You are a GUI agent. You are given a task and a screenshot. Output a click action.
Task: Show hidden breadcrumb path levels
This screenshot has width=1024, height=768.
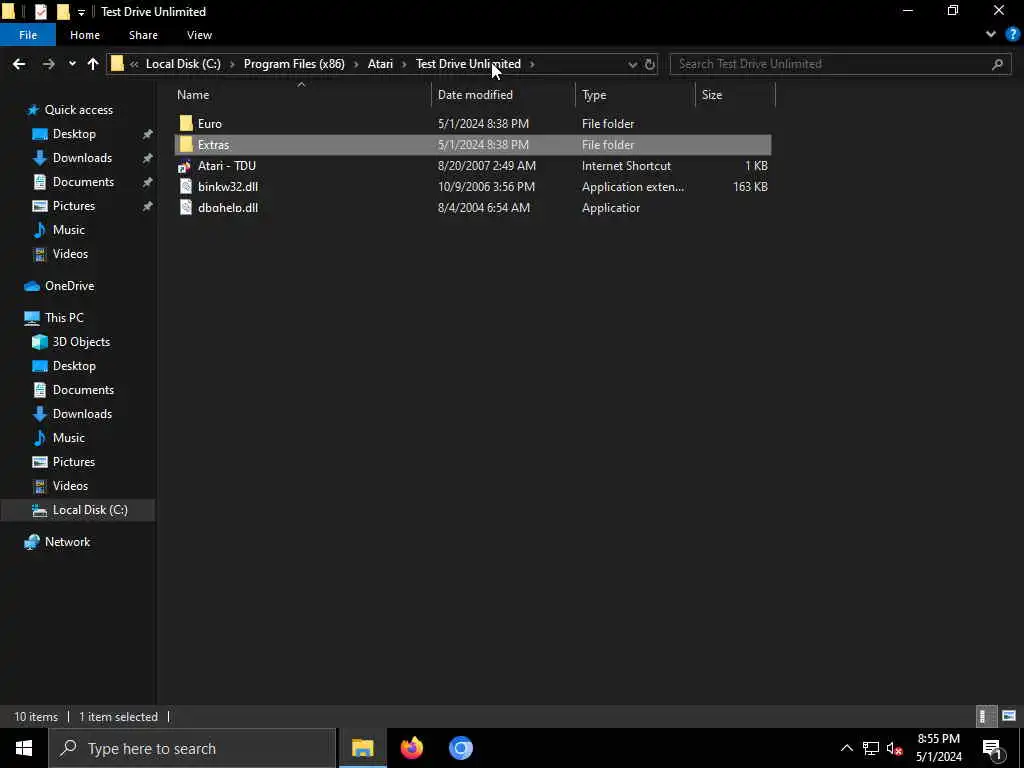(x=134, y=64)
